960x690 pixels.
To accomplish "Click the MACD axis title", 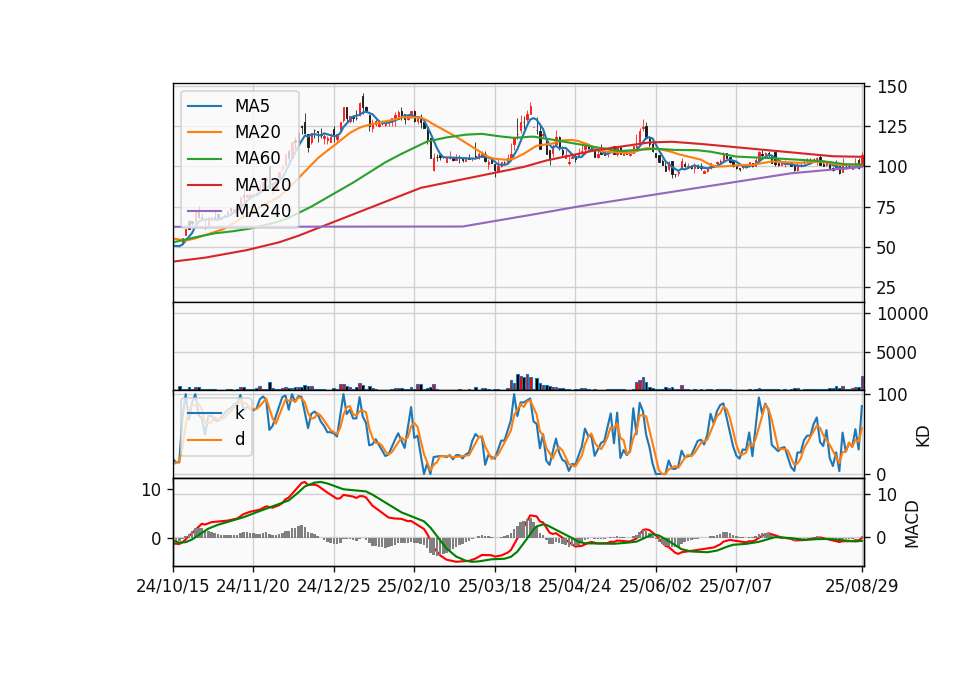I will click(912, 524).
